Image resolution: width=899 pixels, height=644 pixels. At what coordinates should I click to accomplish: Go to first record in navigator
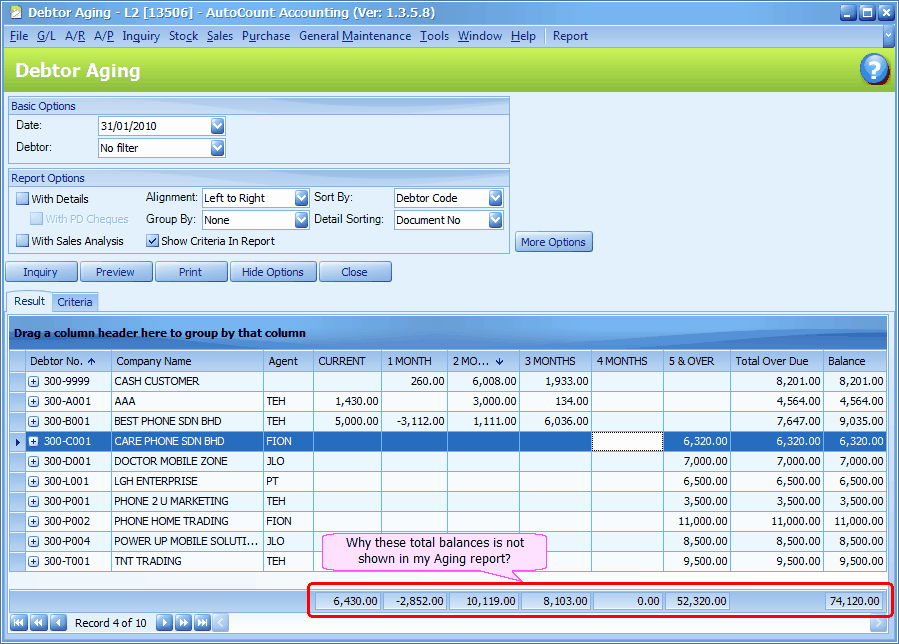click(x=18, y=623)
